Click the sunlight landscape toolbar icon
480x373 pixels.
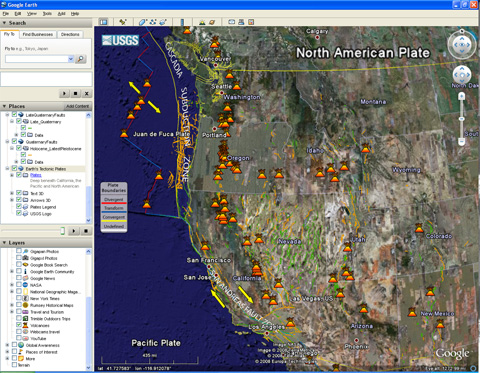pos(202,22)
